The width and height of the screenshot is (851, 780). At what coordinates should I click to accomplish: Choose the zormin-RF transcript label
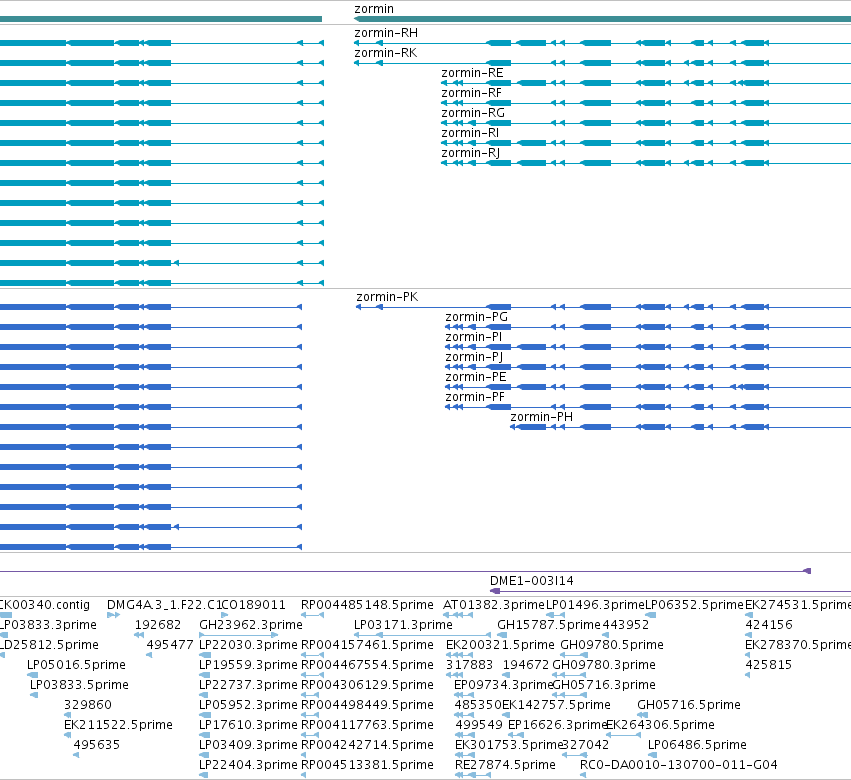[472, 93]
